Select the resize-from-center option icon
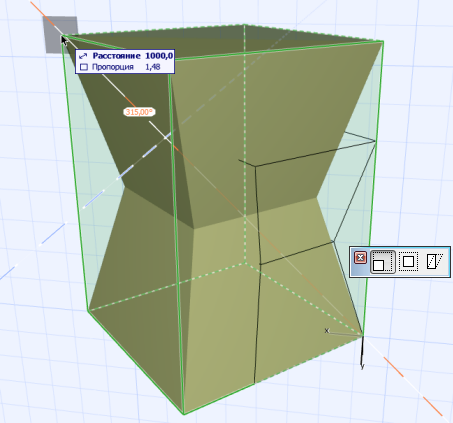 (x=408, y=262)
